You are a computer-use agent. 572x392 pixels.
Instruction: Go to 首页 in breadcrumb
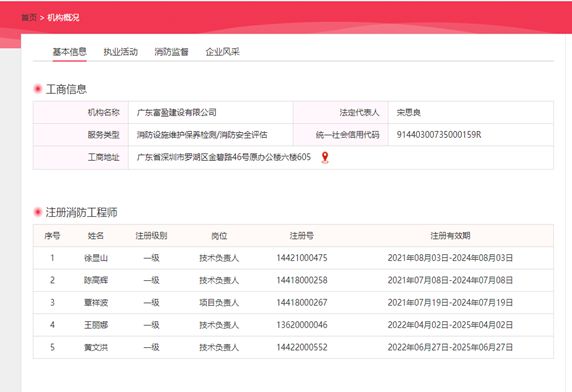[x=29, y=17]
